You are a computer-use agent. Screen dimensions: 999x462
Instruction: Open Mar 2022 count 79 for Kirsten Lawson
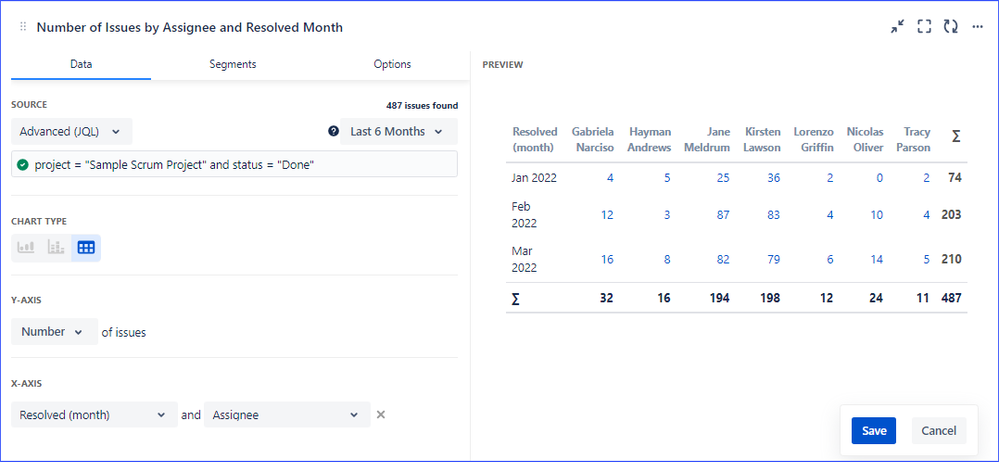pyautogui.click(x=773, y=259)
